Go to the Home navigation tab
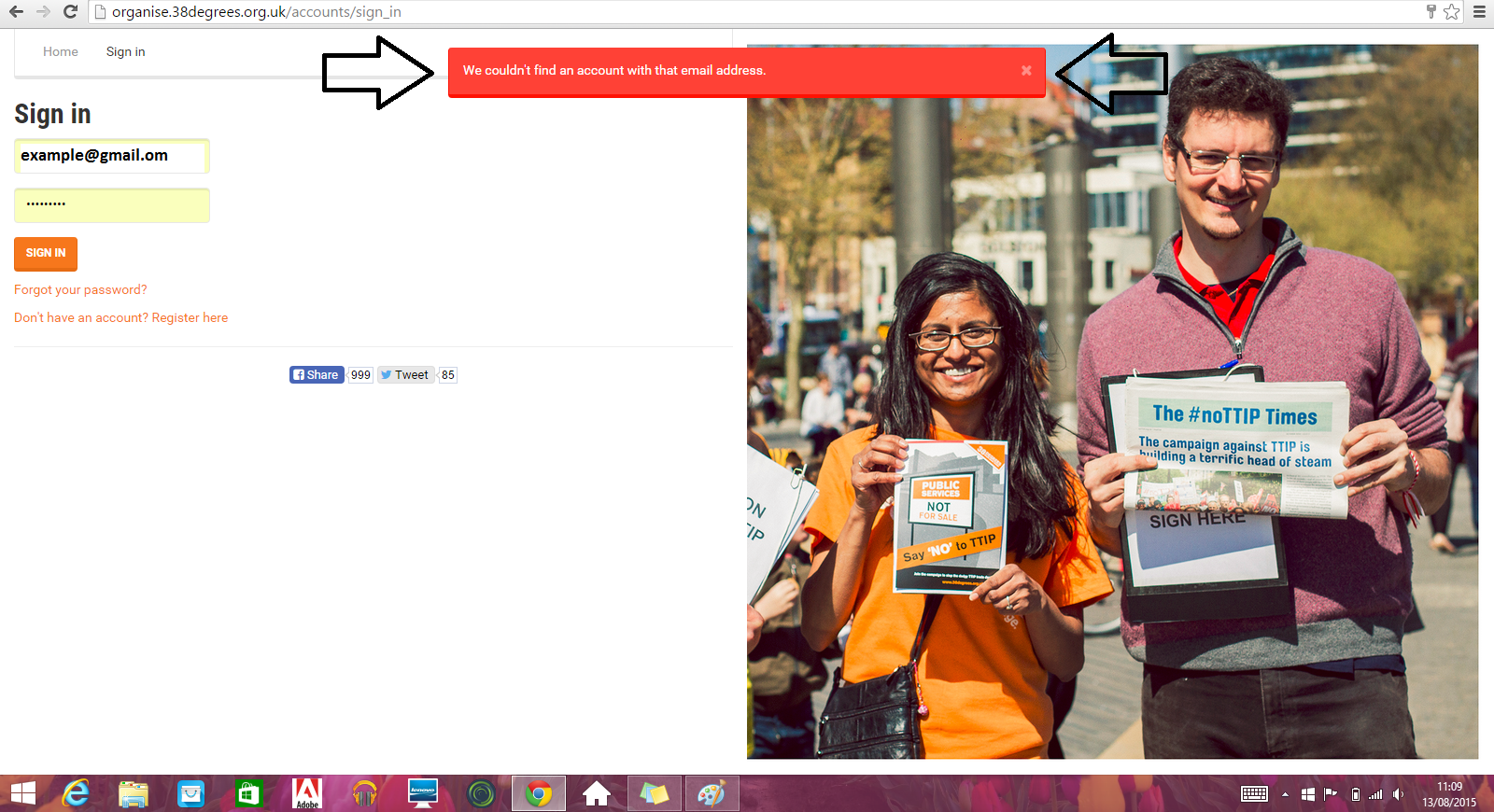This screenshot has width=1494, height=812. pyautogui.click(x=61, y=52)
